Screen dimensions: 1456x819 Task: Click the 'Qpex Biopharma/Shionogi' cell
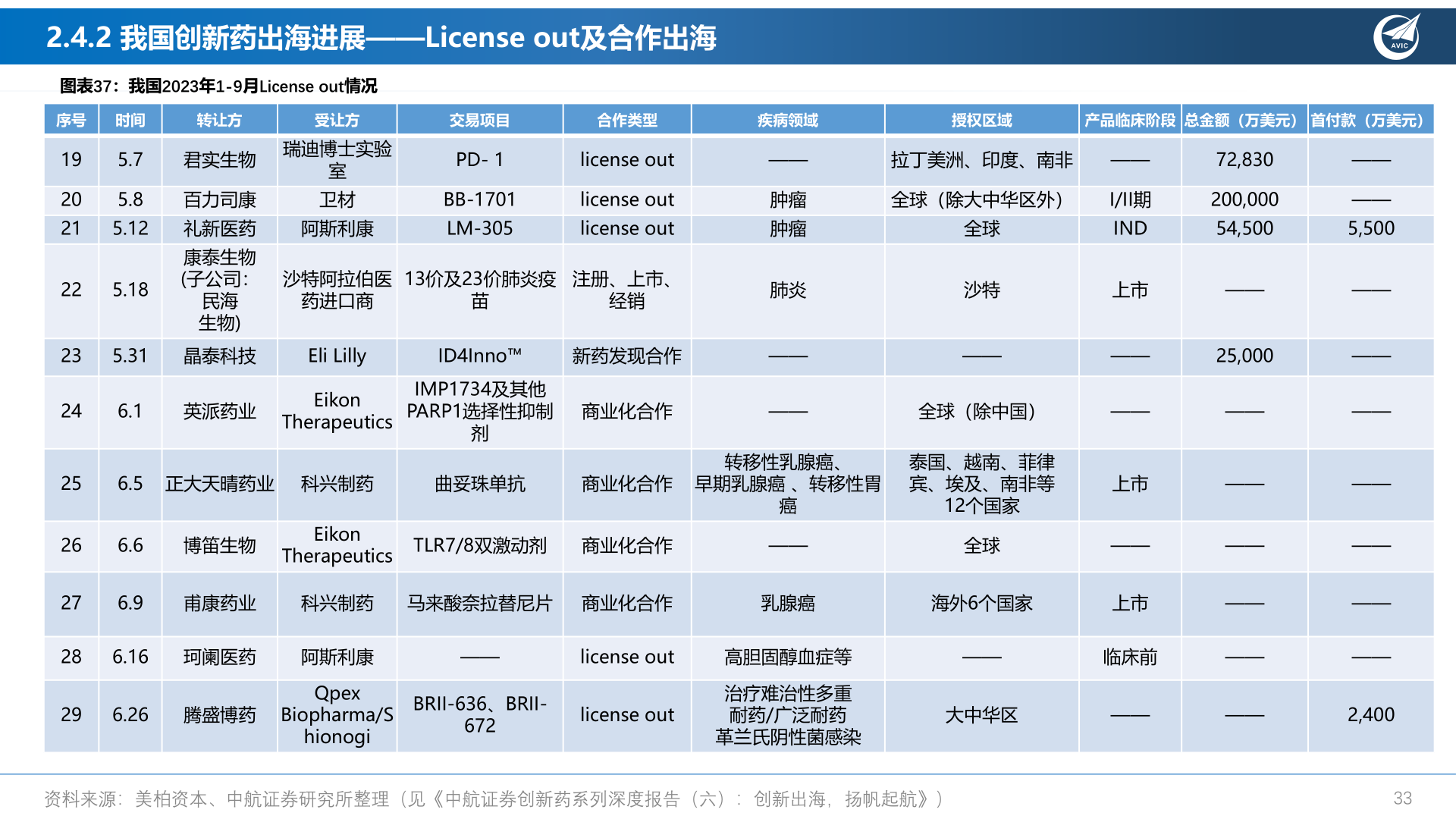[337, 715]
